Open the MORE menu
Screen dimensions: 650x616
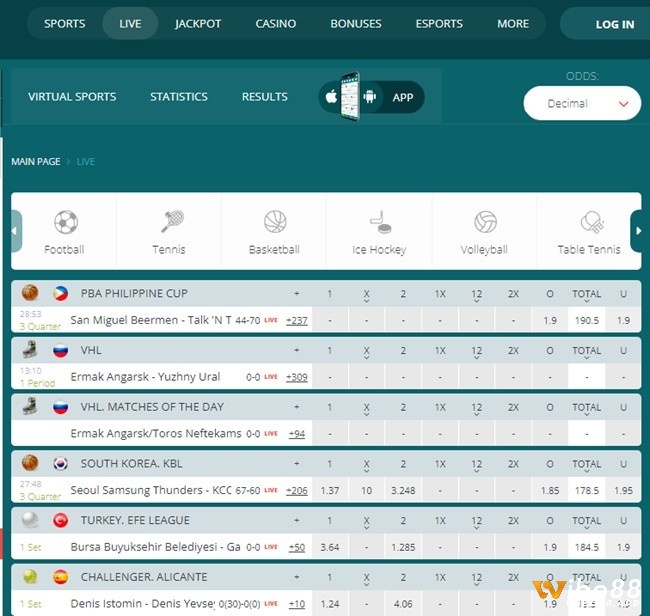tap(513, 24)
